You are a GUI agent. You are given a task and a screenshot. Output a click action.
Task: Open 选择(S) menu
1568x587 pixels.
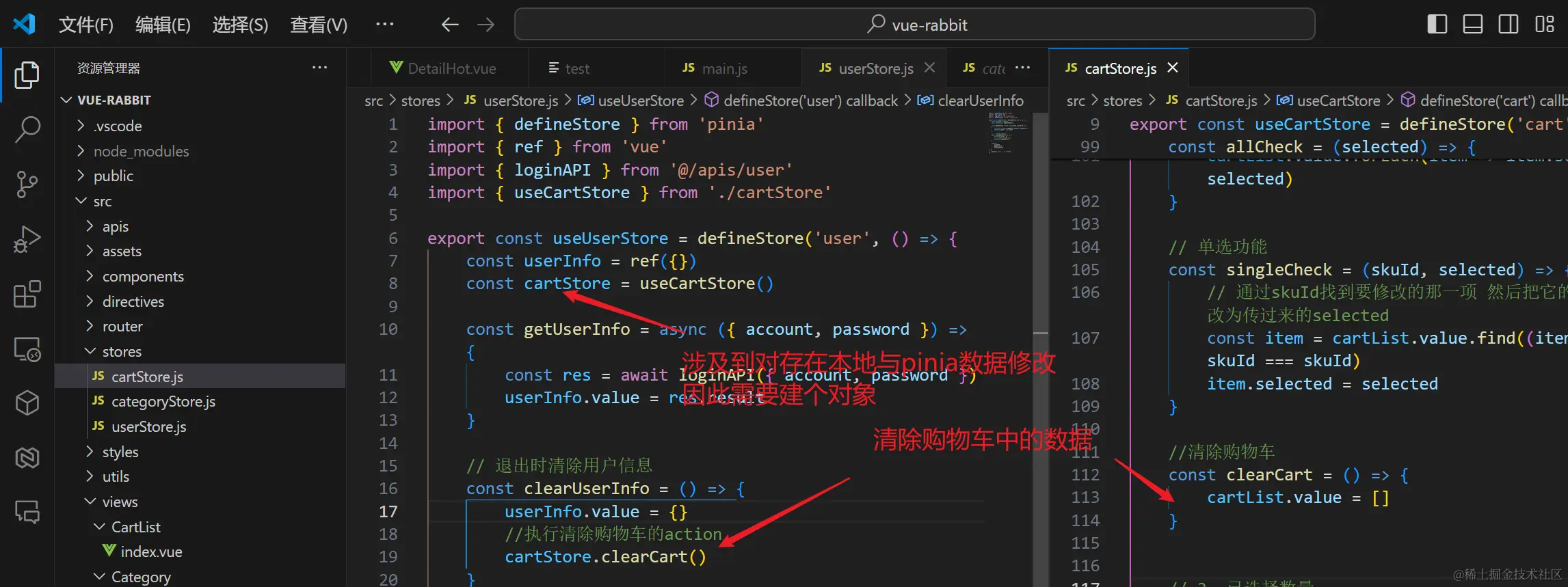coord(240,25)
